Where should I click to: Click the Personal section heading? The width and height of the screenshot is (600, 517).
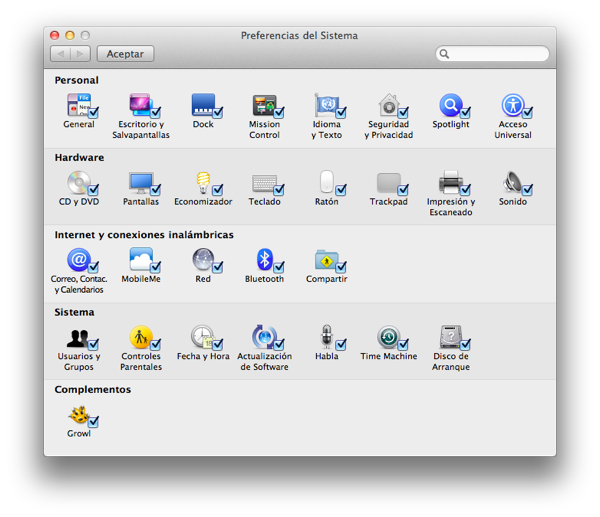click(x=77, y=80)
